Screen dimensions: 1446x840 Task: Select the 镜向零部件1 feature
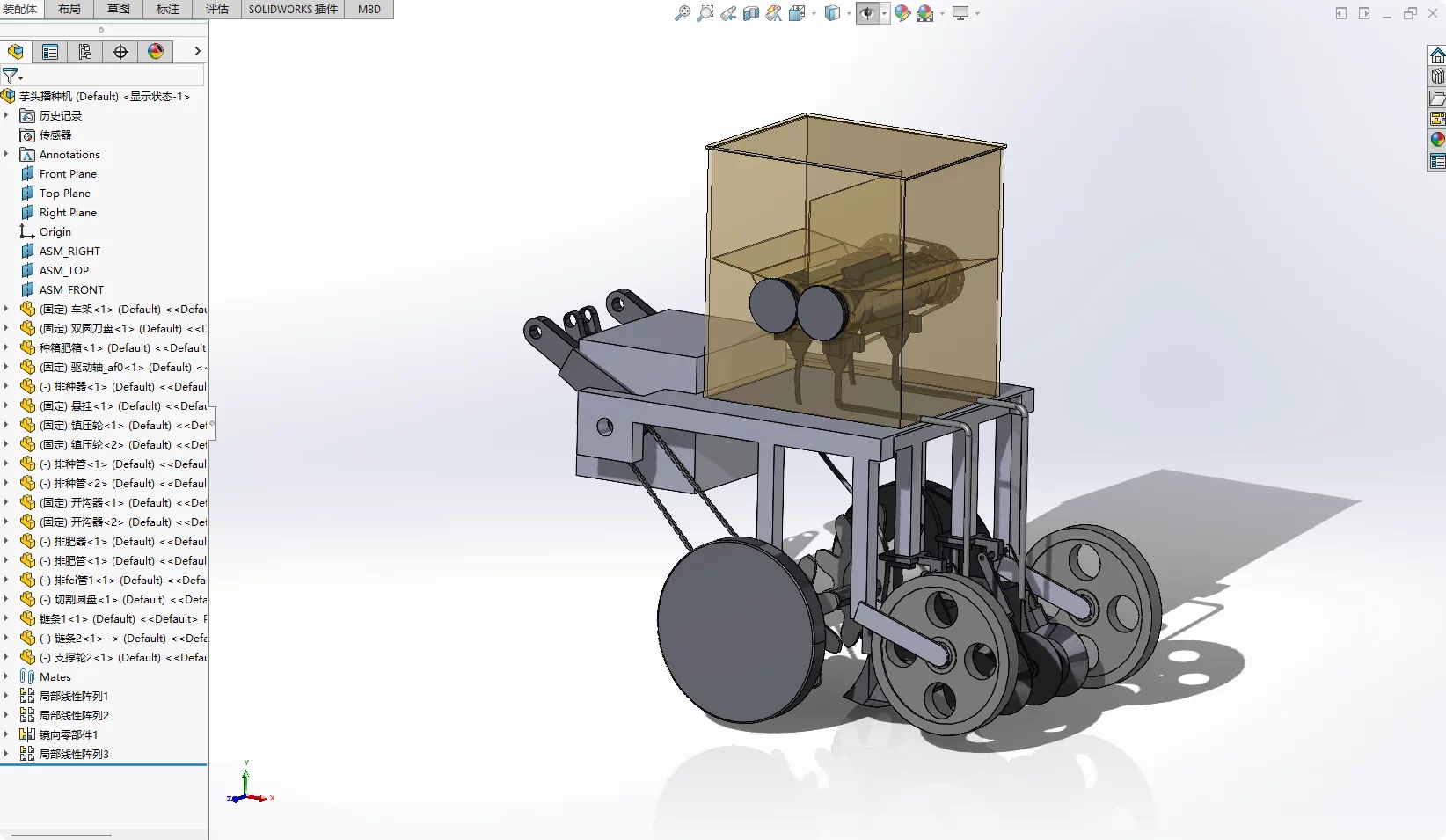coord(59,735)
